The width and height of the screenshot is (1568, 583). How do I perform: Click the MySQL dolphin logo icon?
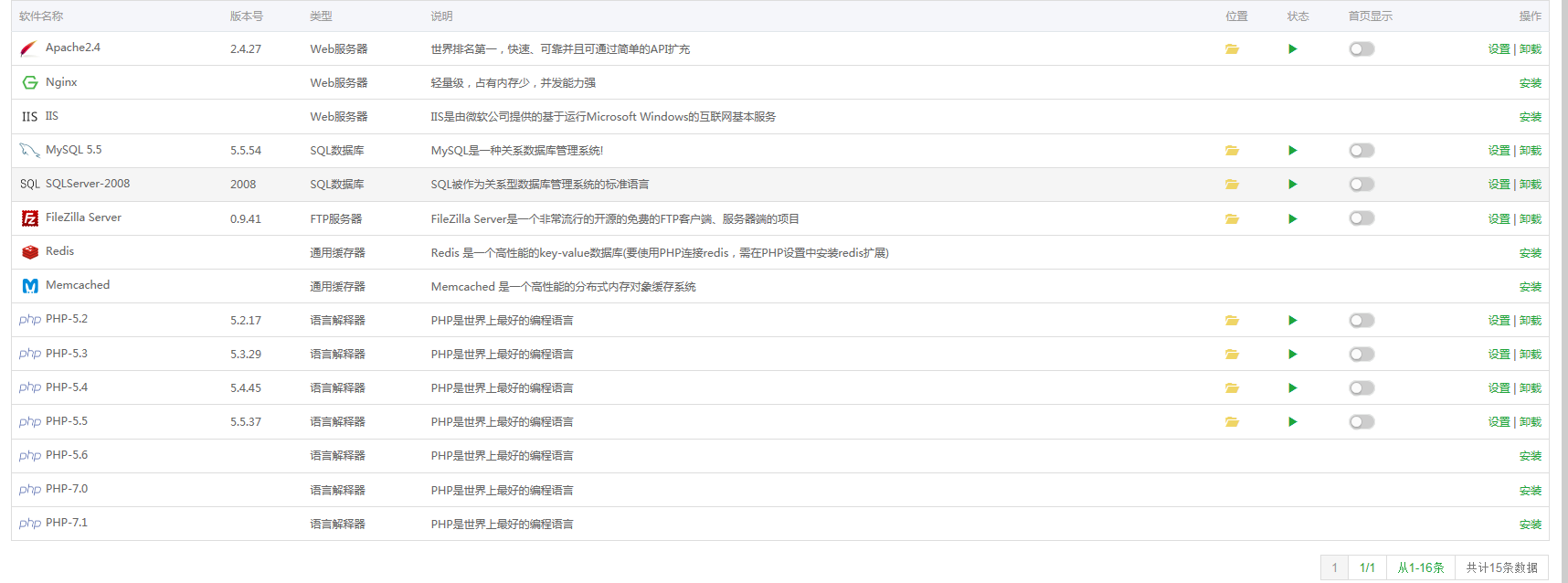click(29, 150)
